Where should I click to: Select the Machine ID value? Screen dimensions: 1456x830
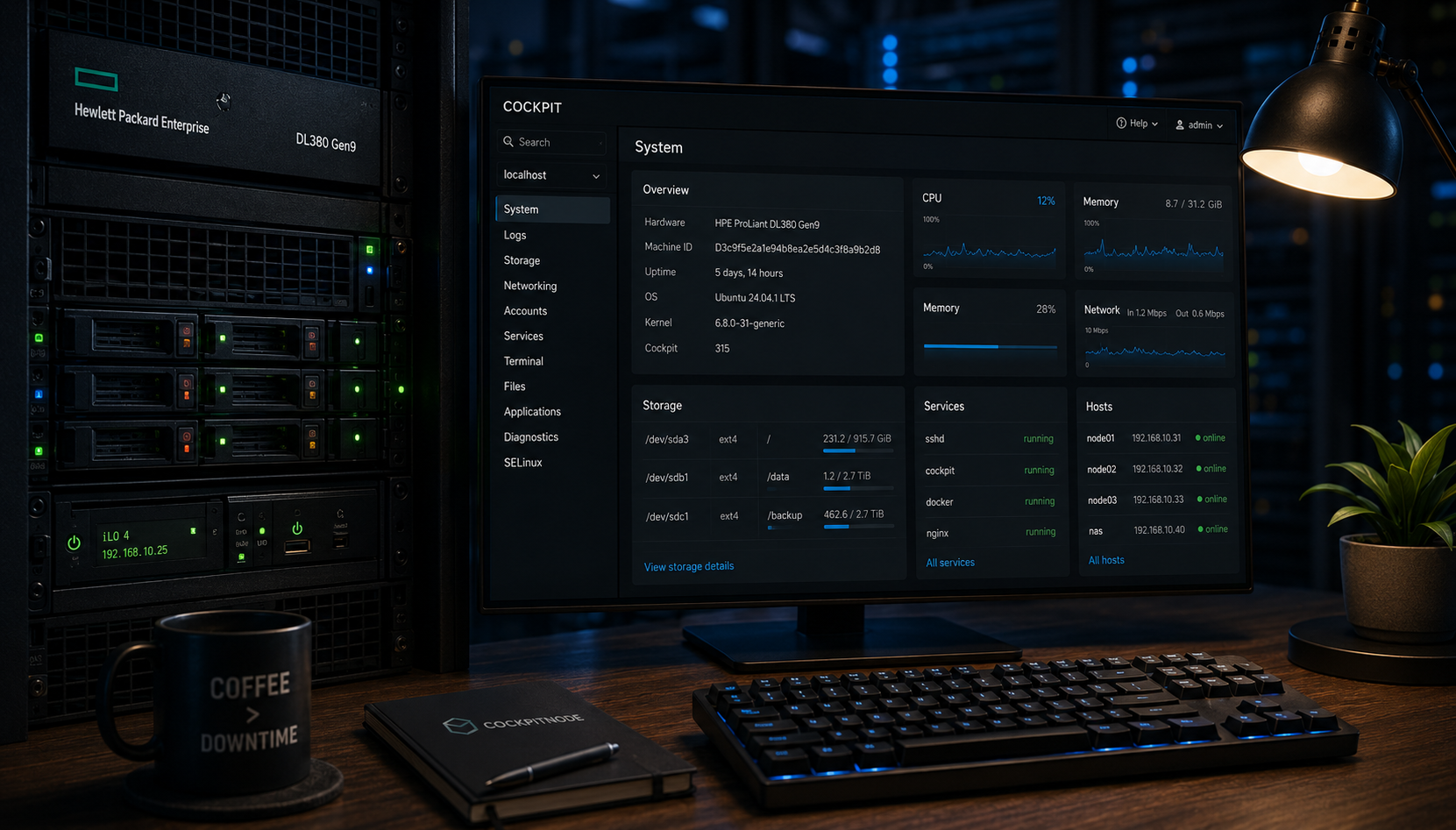click(798, 249)
